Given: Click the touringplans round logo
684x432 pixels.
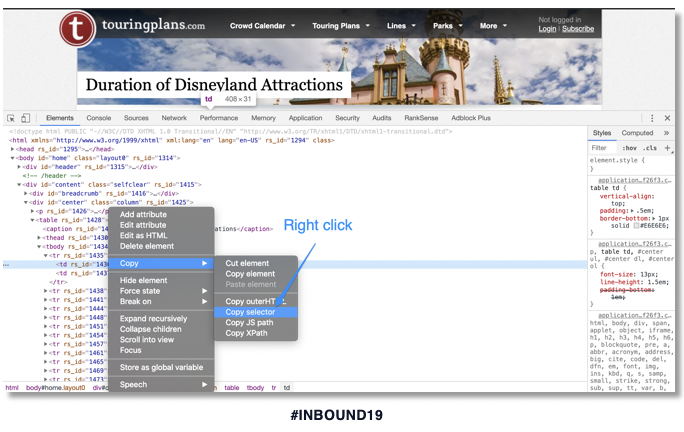Looking at the screenshot, I should [x=77, y=28].
